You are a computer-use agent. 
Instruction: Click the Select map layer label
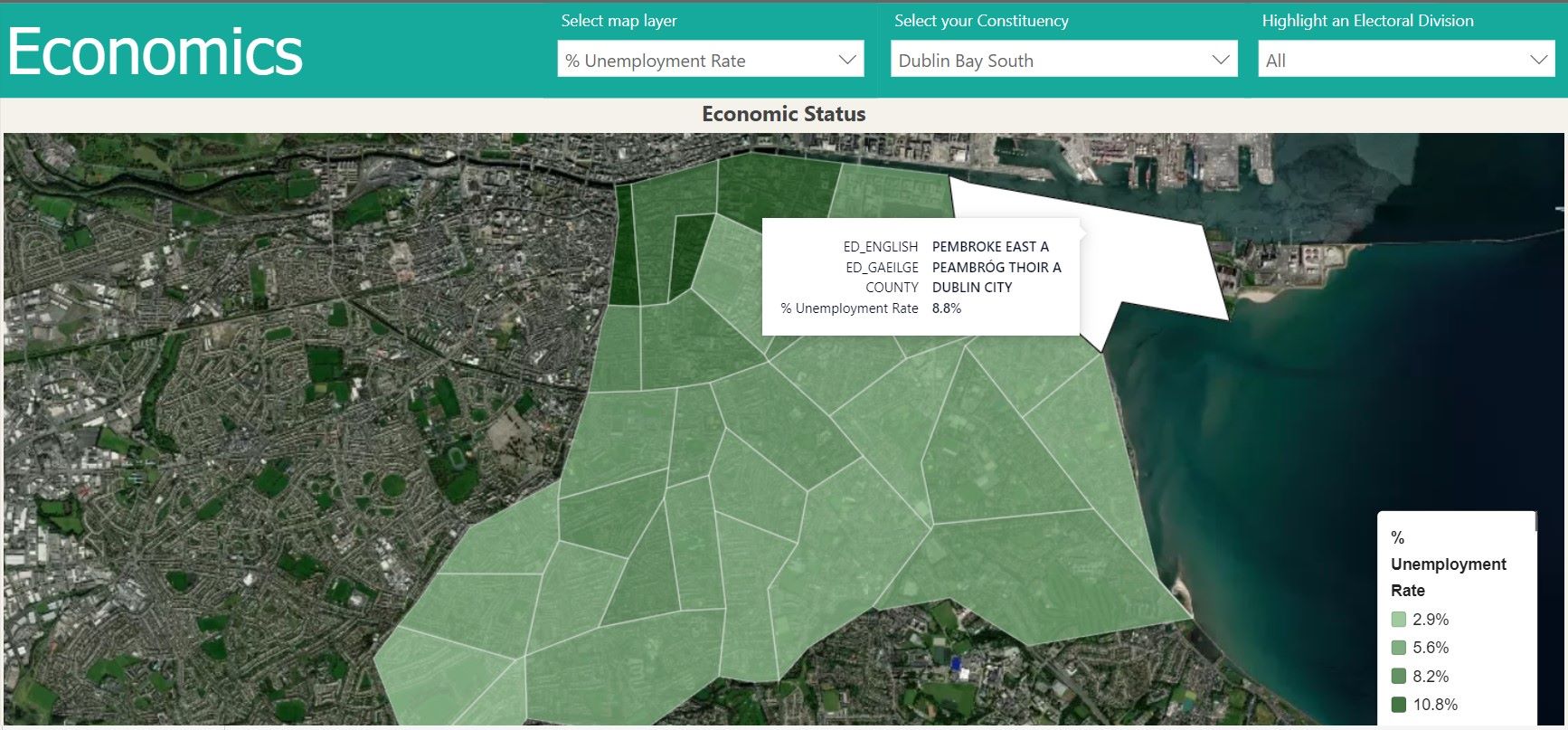pyautogui.click(x=619, y=21)
